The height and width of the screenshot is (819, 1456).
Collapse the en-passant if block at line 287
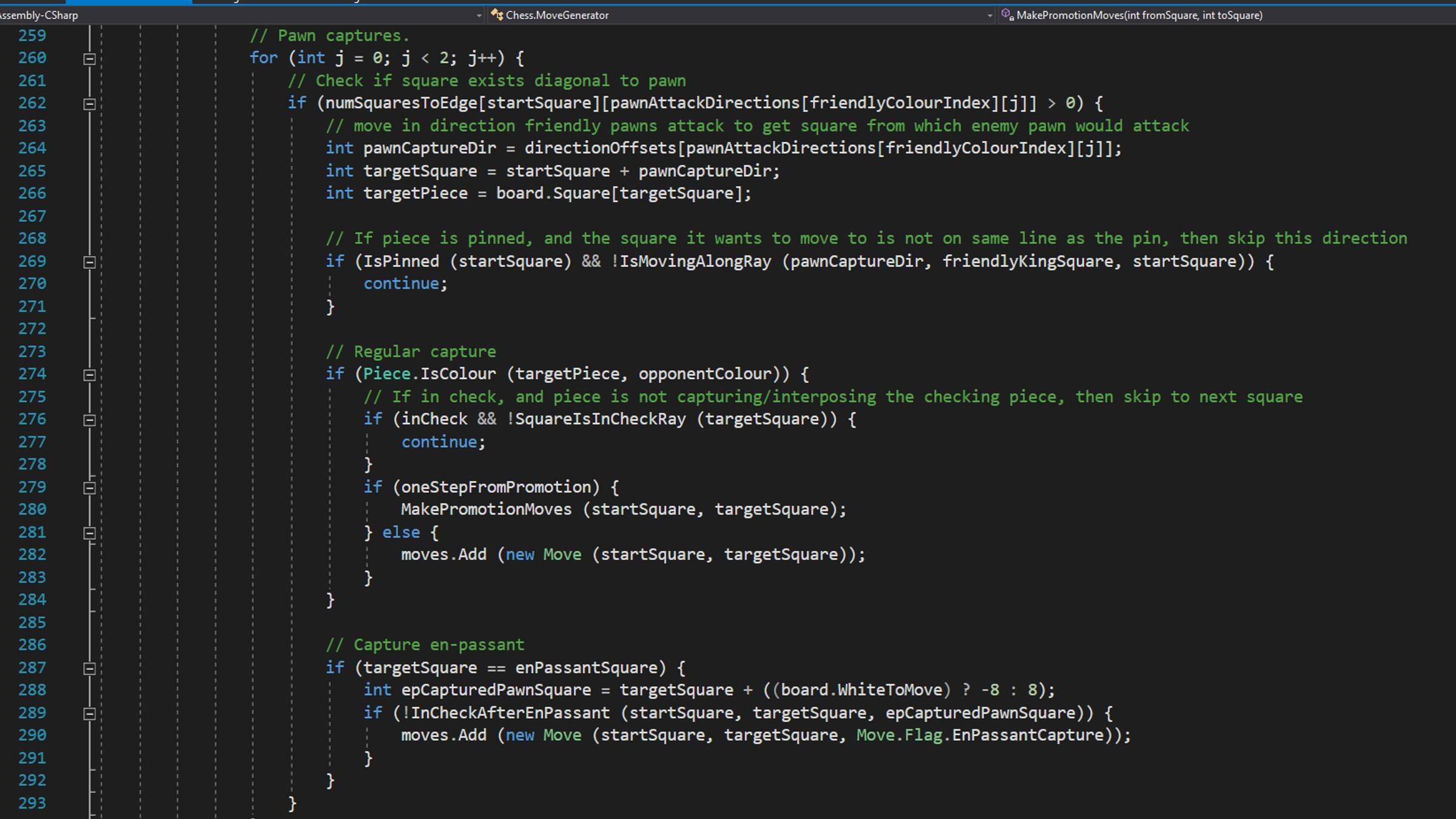[x=89, y=669]
